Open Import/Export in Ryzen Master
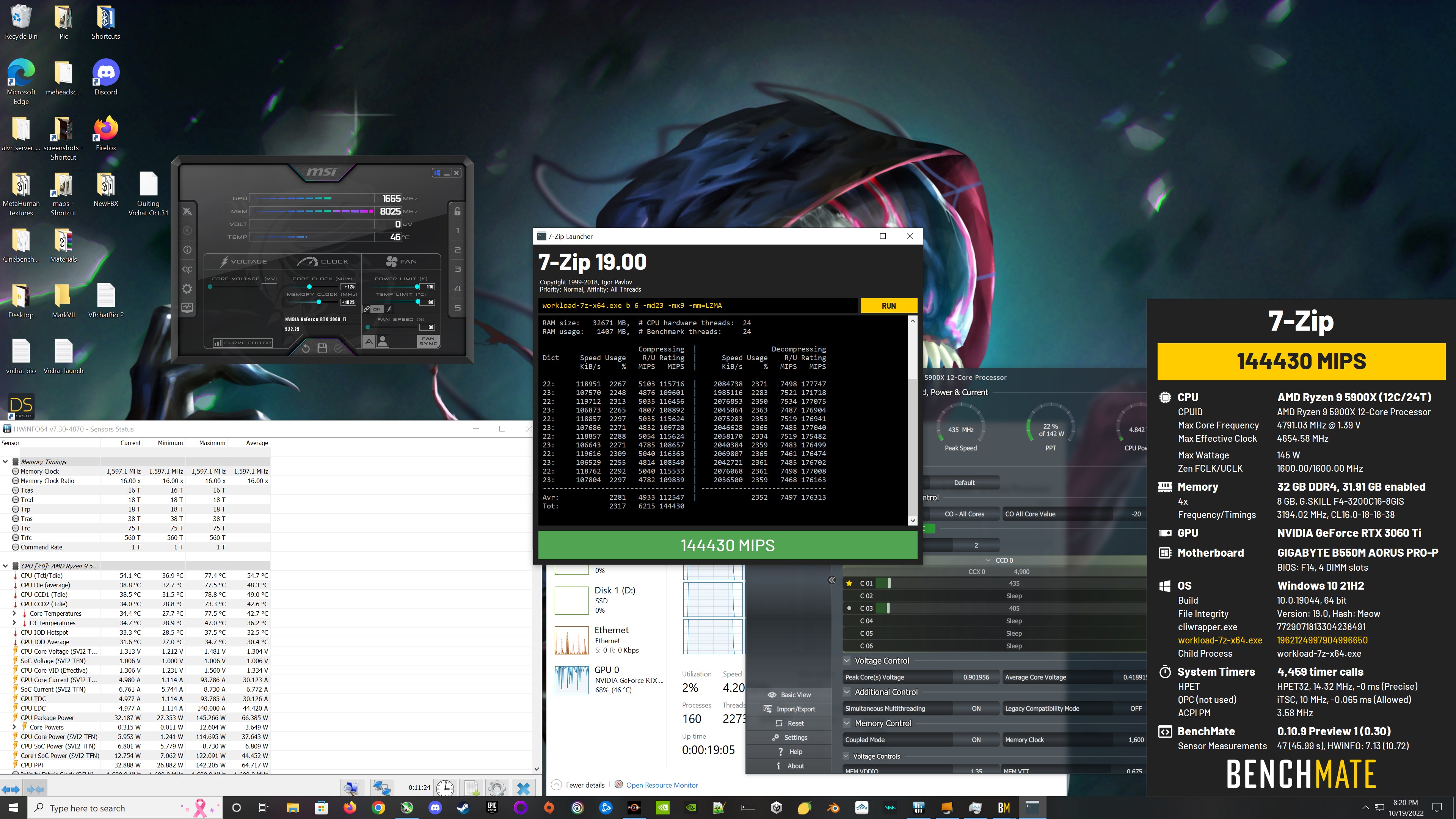This screenshot has width=1456, height=819. tap(789, 709)
